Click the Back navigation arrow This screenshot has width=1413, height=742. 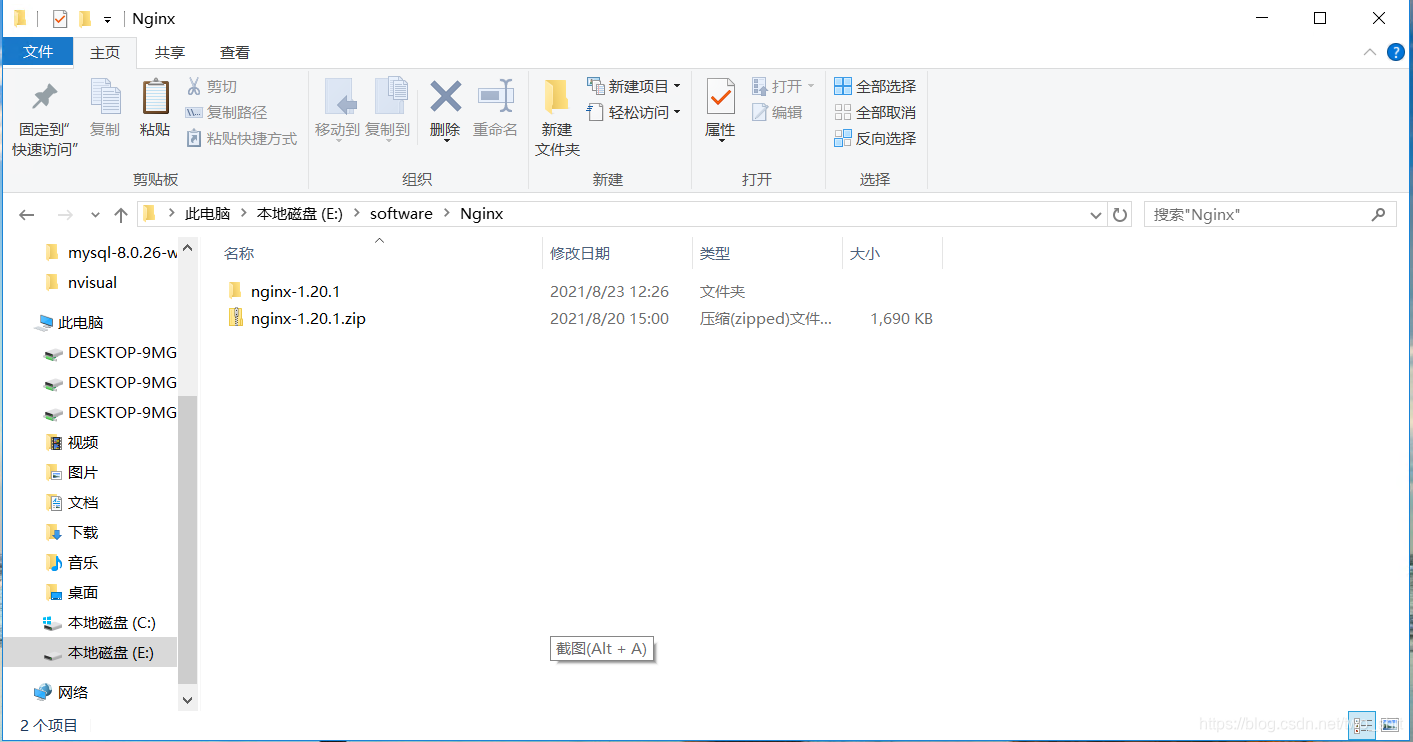[x=27, y=215]
